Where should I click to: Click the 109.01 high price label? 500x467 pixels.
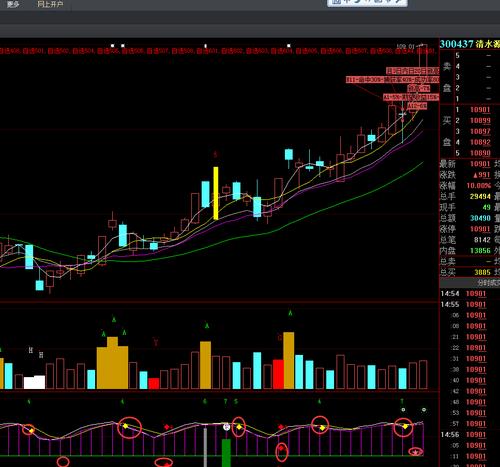406,46
